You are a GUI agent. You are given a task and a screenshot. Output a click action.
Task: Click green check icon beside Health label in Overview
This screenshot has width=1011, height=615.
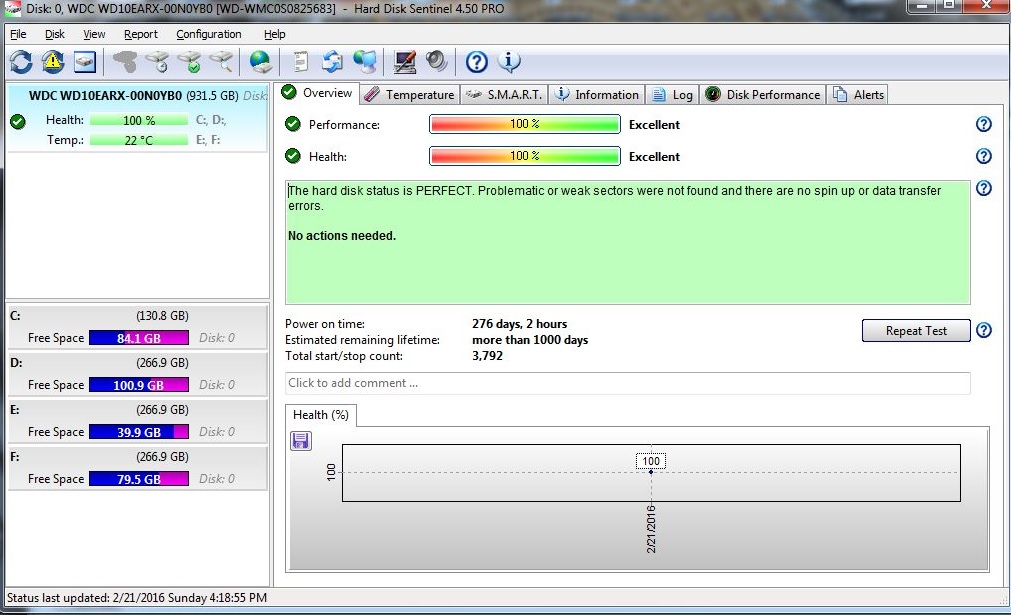click(293, 156)
